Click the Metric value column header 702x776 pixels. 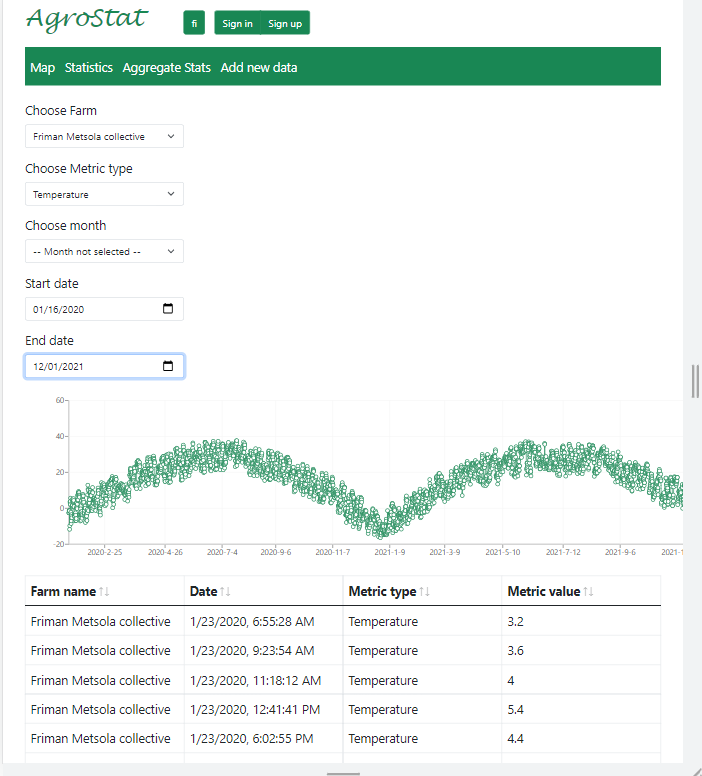581,591
